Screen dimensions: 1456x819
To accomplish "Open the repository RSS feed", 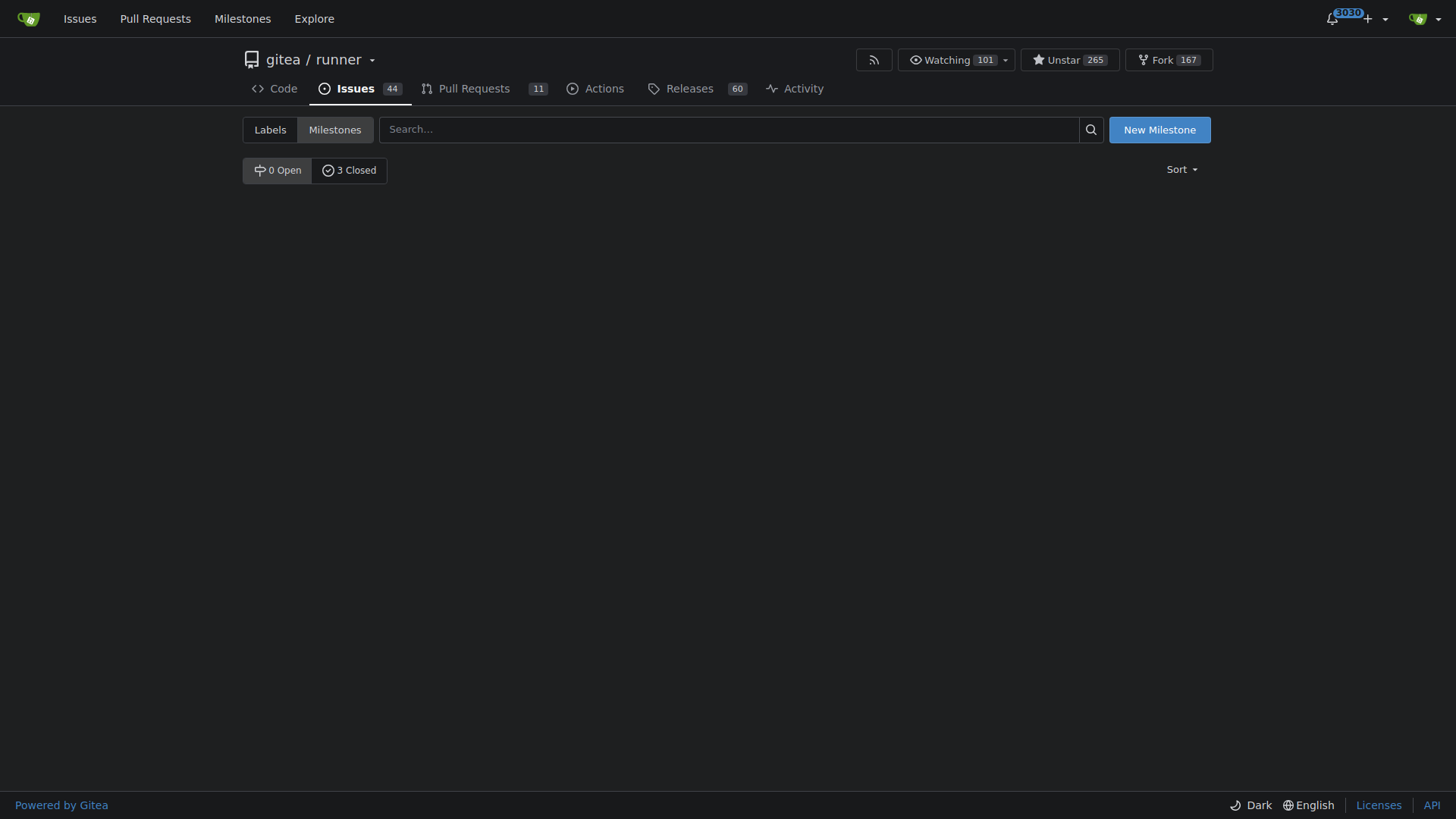I will click(874, 60).
